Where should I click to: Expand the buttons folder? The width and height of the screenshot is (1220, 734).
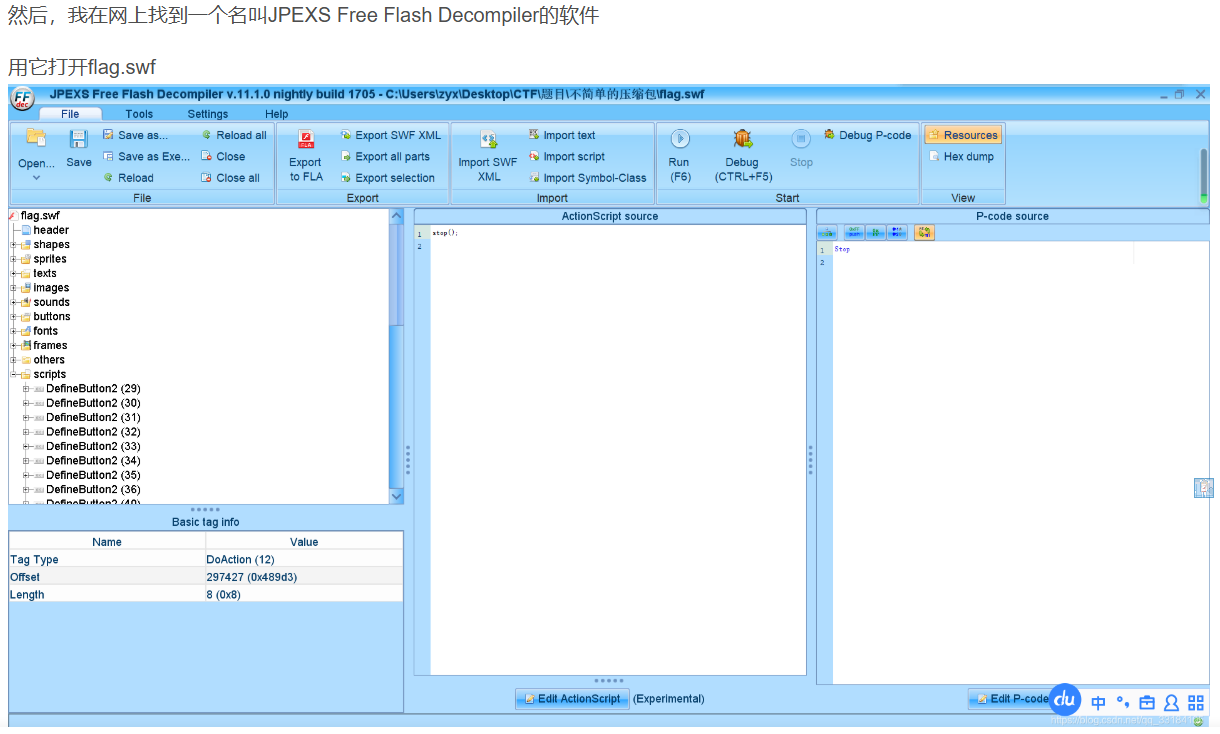point(14,317)
